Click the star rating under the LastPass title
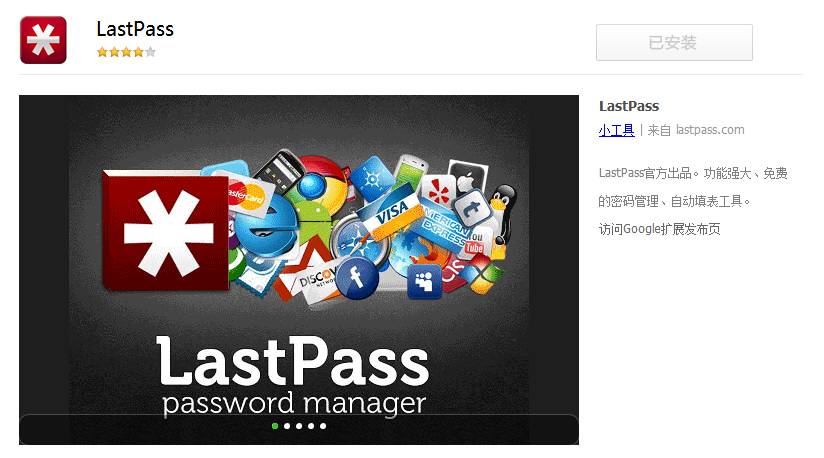This screenshot has width=824, height=458. coord(126,52)
